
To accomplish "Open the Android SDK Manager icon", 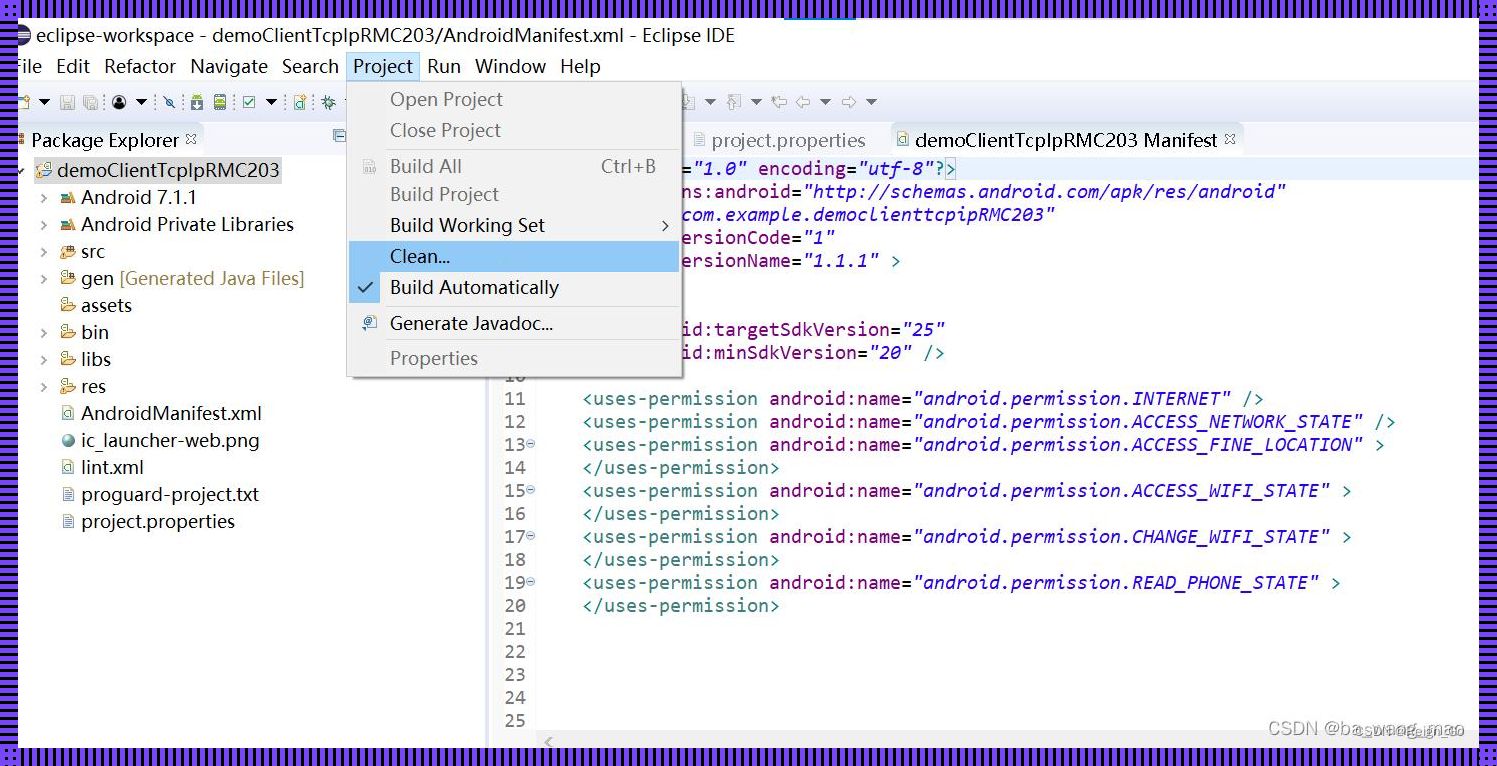I will (x=197, y=102).
